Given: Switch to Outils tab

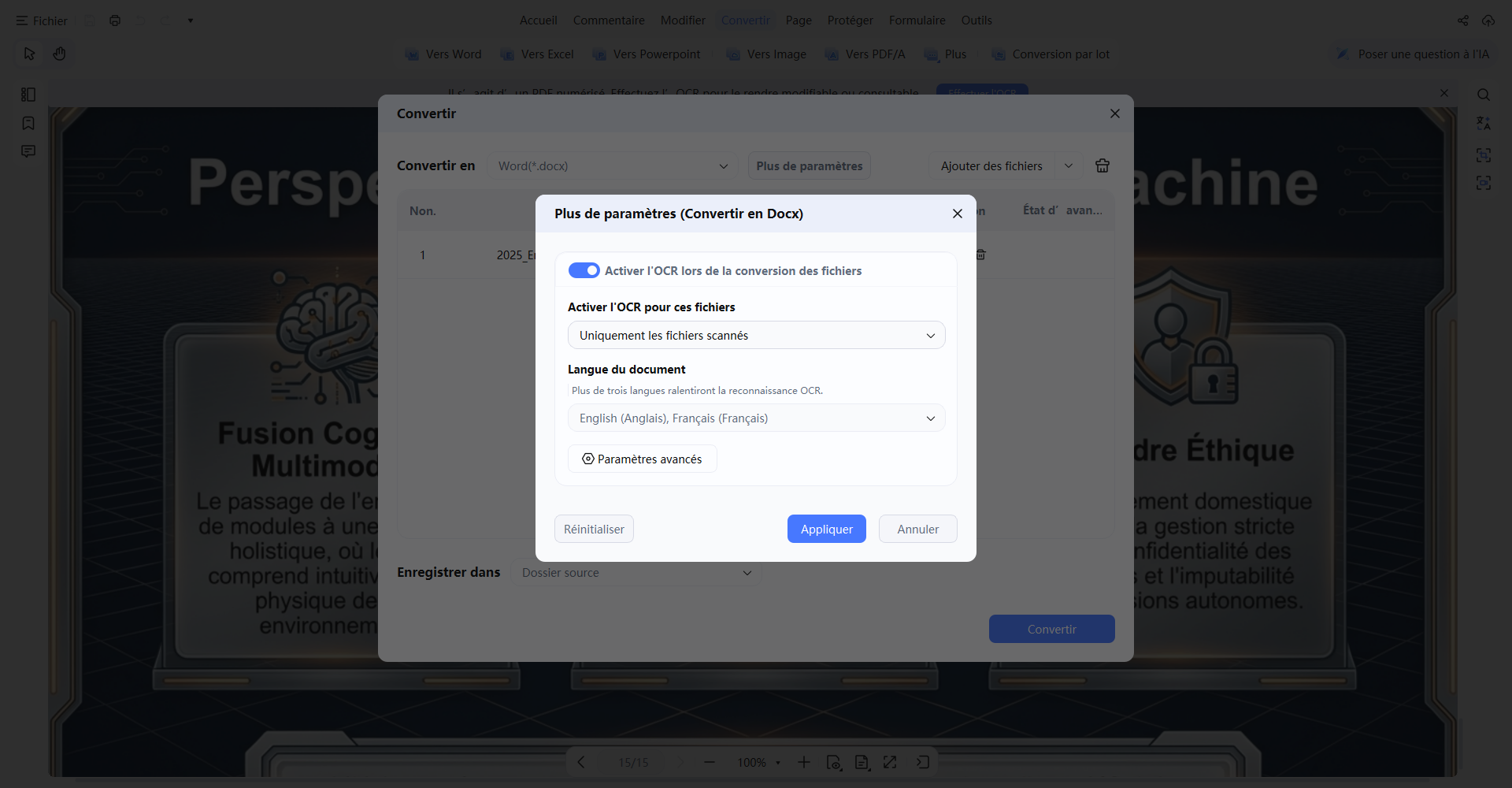Looking at the screenshot, I should point(976,20).
